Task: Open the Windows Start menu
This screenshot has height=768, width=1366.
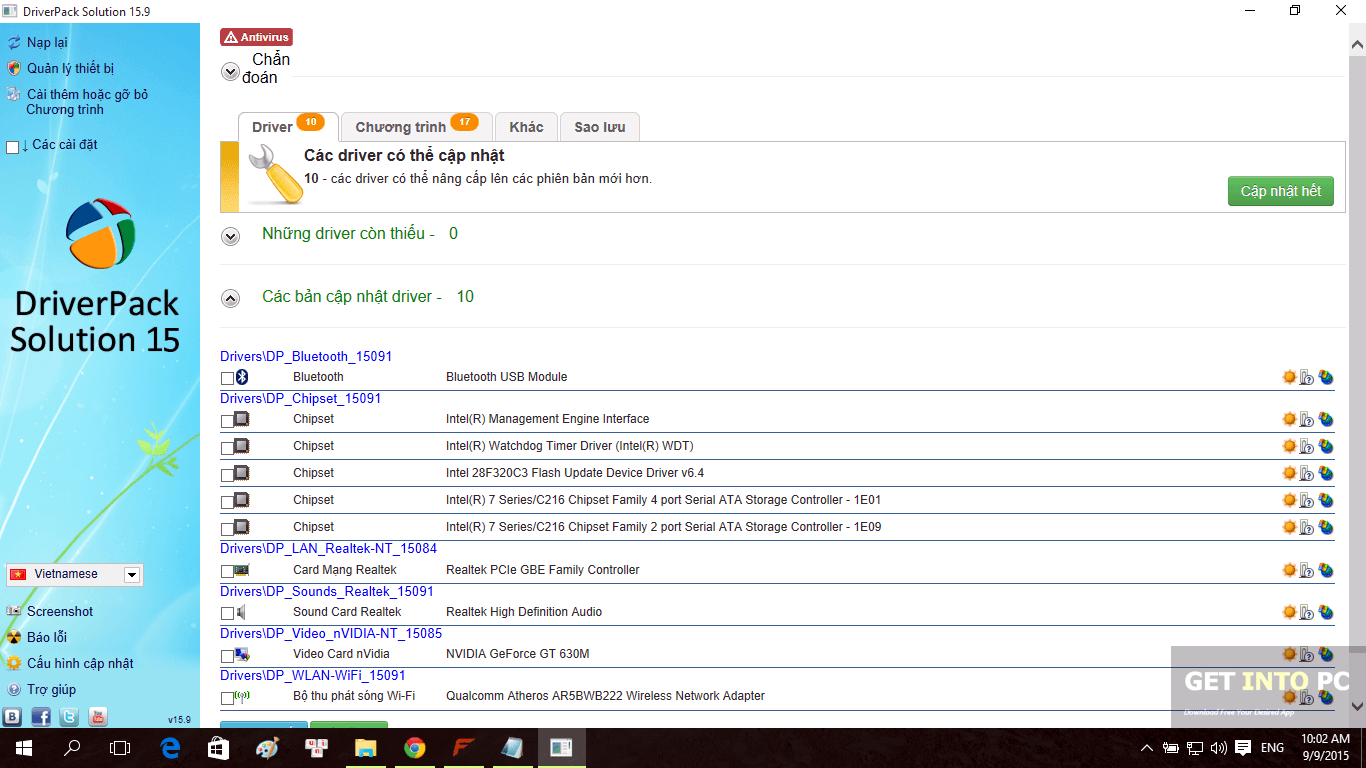Action: click(x=22, y=747)
